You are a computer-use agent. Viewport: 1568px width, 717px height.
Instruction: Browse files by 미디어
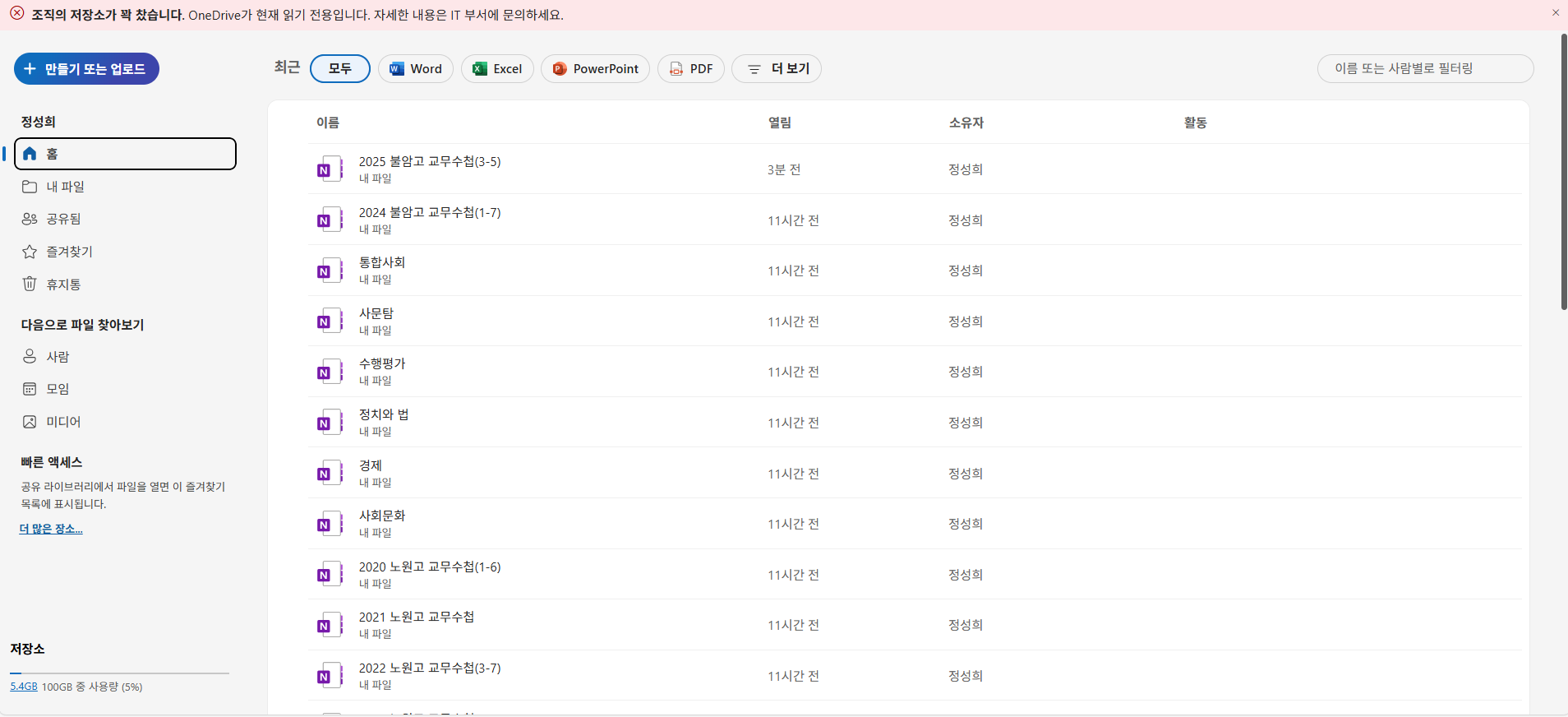point(125,422)
